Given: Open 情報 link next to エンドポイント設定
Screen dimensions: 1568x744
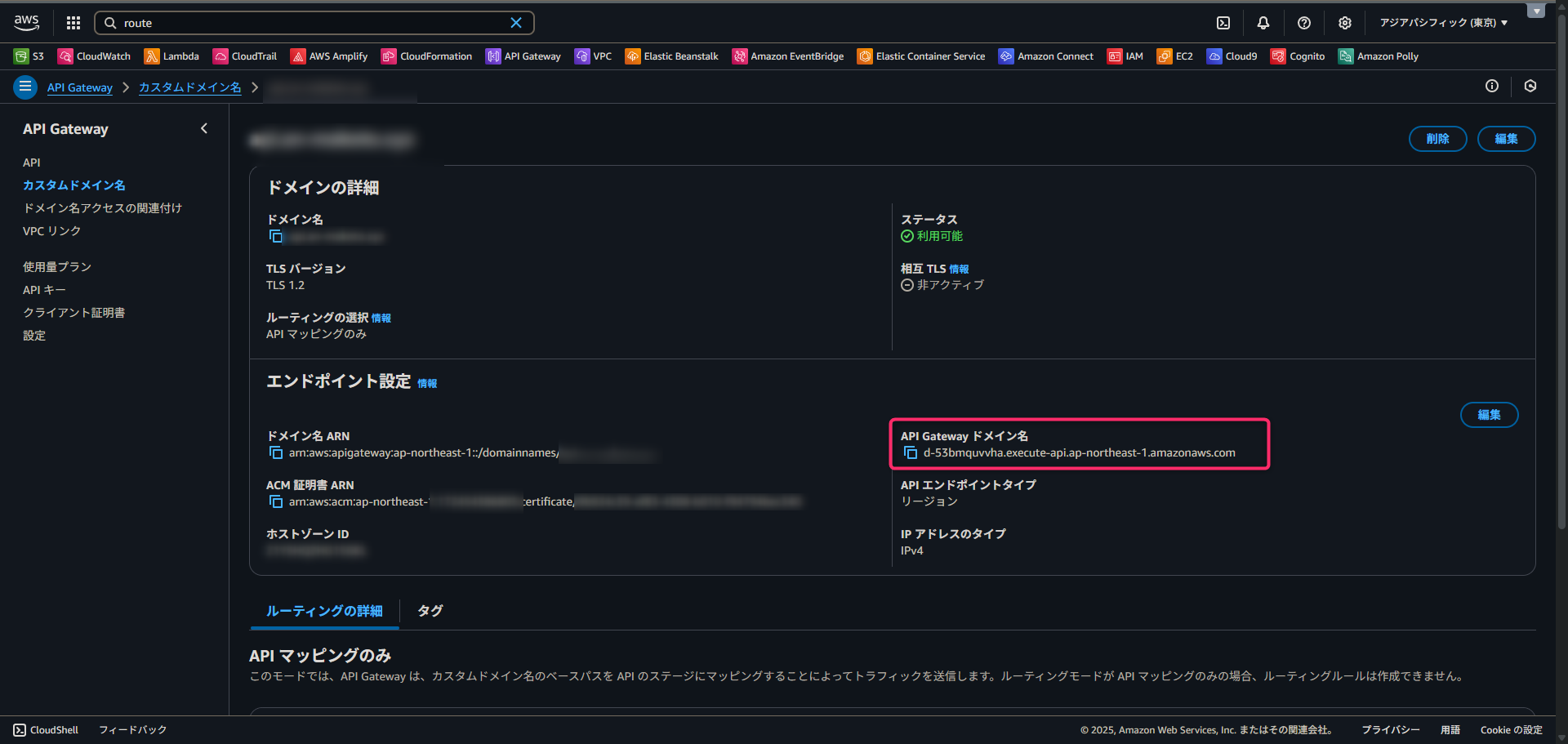Looking at the screenshot, I should 427,384.
